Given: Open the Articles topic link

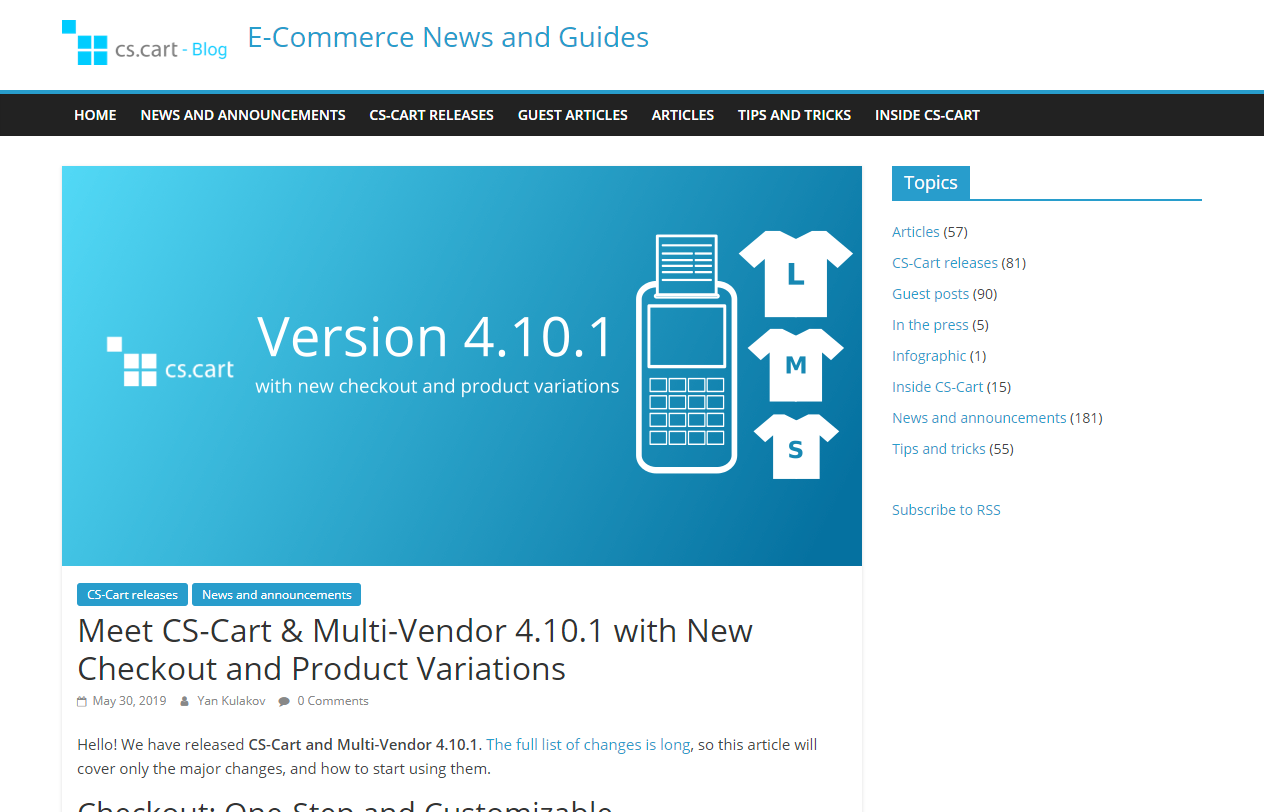Looking at the screenshot, I should point(915,232).
